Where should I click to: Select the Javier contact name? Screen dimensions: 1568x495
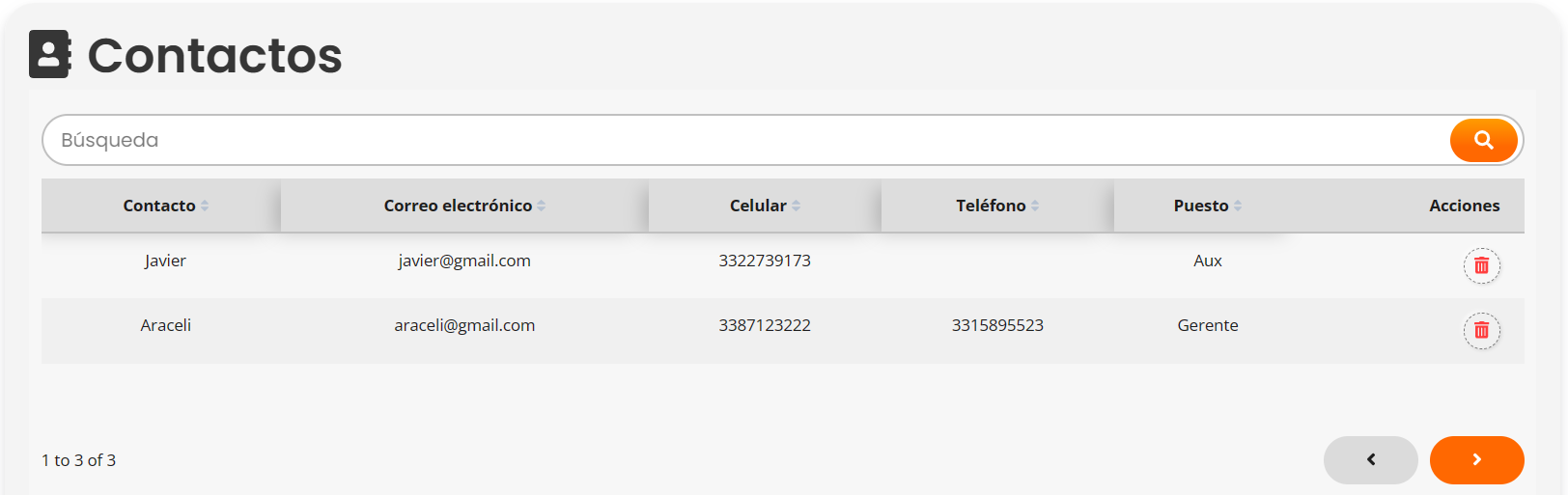click(x=165, y=261)
